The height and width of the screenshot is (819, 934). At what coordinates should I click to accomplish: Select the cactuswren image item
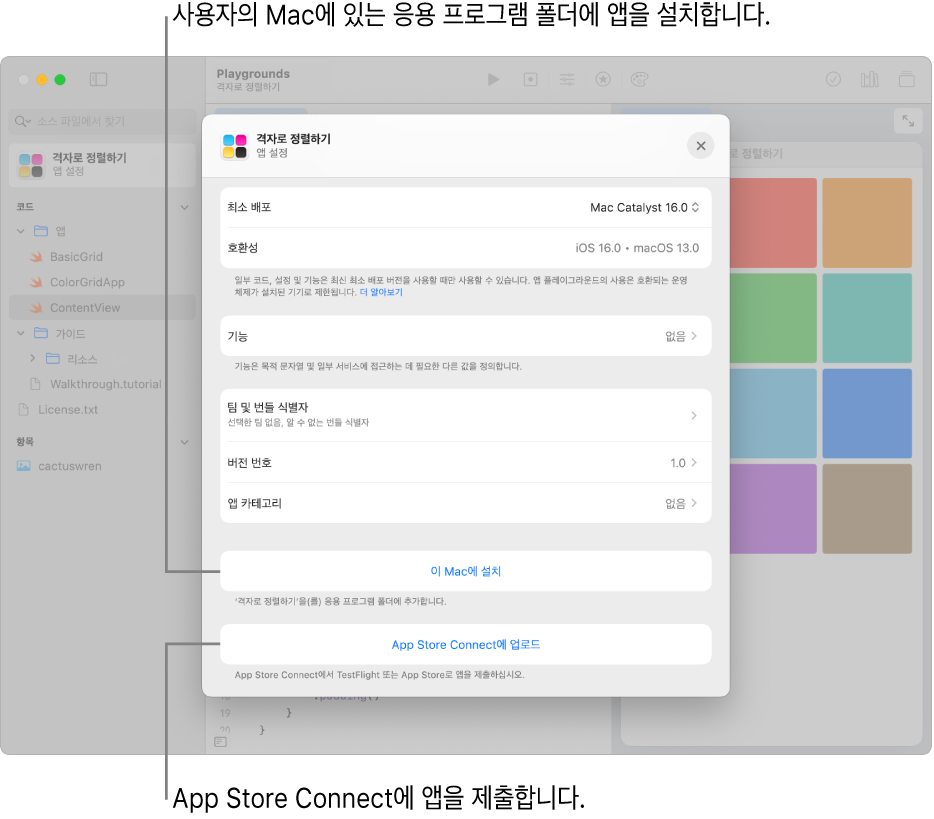coord(70,466)
